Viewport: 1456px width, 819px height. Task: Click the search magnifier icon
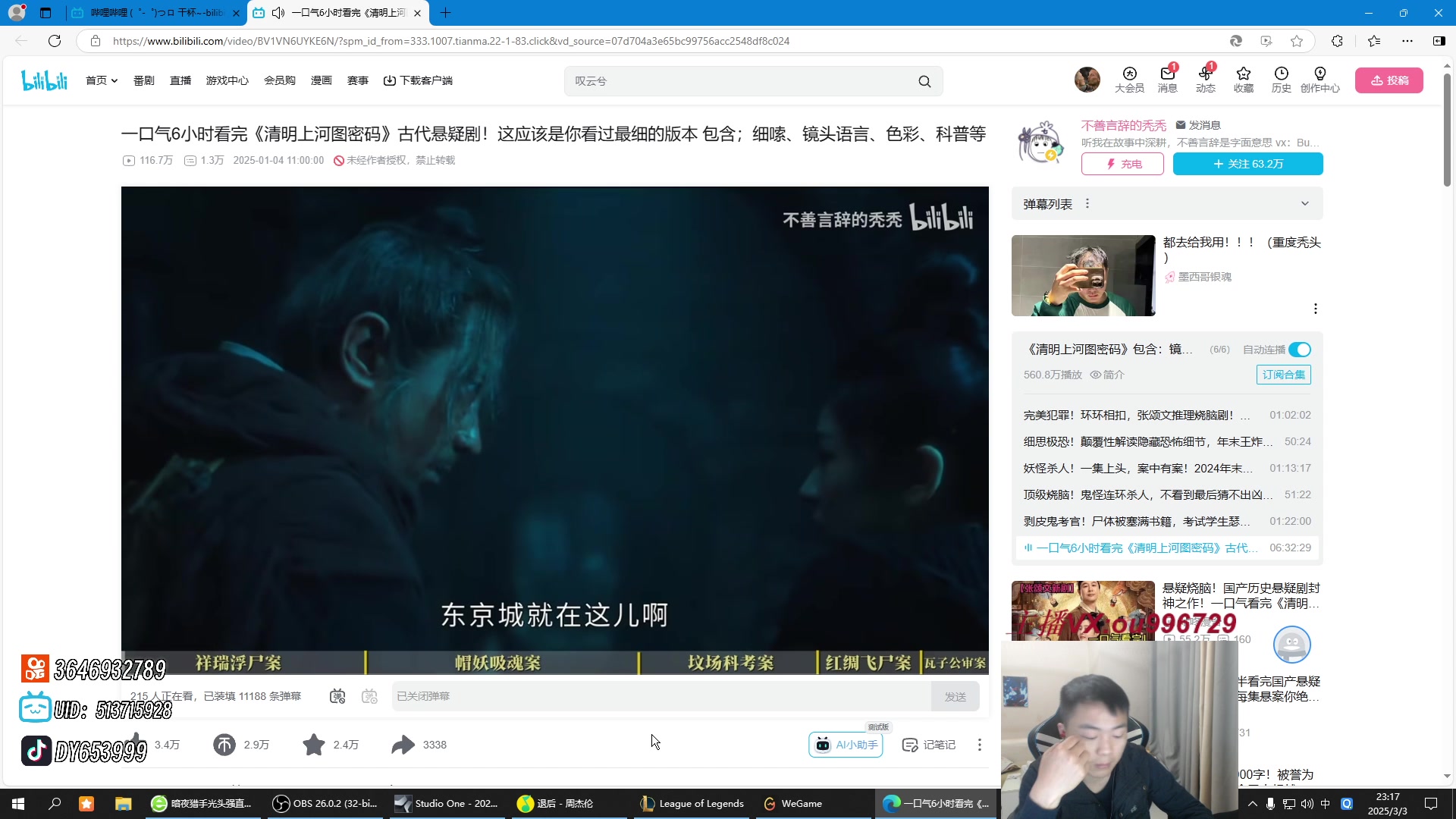(924, 81)
